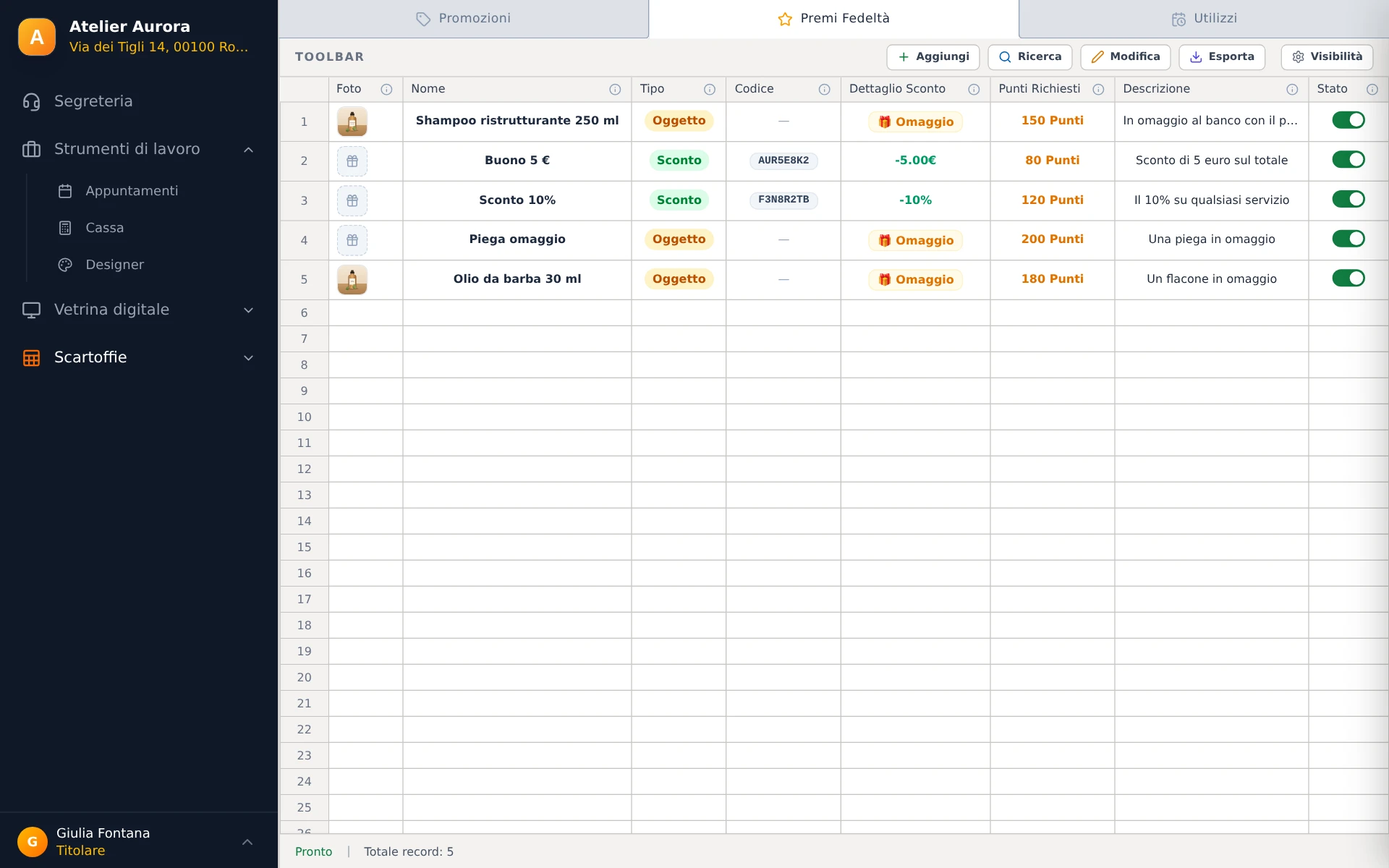Click the Atelier Aurora logo avatar

click(x=37, y=37)
